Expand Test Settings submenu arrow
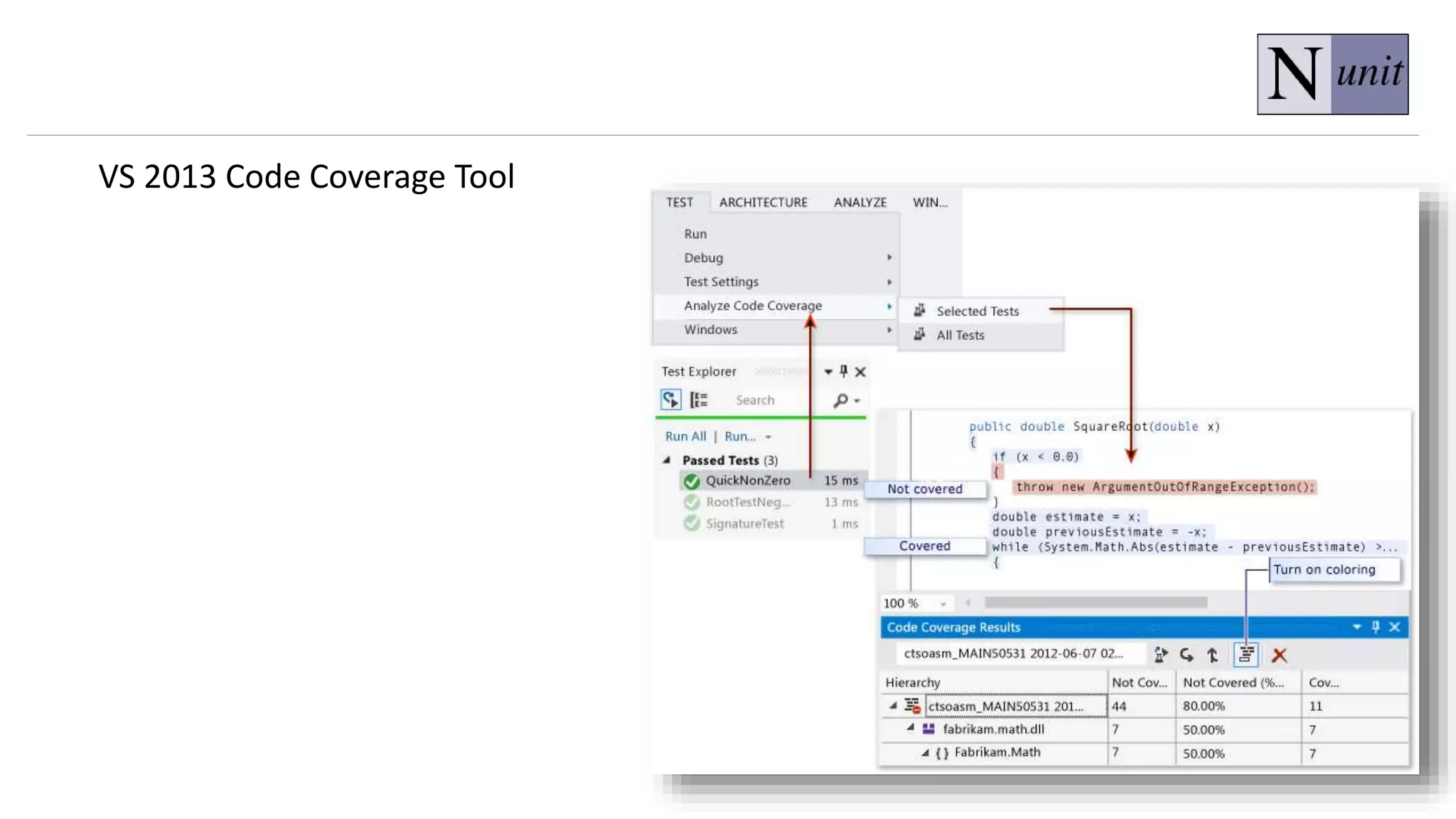This screenshot has height=819, width=1456. (x=889, y=282)
